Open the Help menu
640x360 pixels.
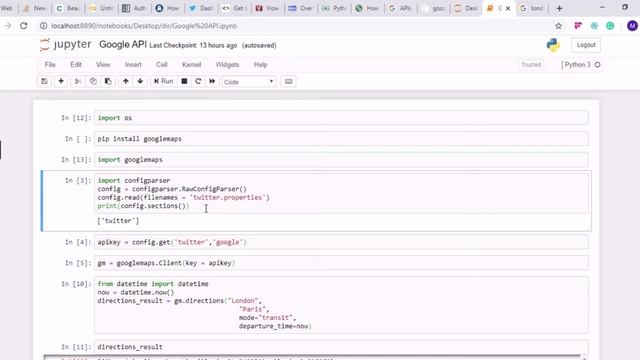click(260, 64)
